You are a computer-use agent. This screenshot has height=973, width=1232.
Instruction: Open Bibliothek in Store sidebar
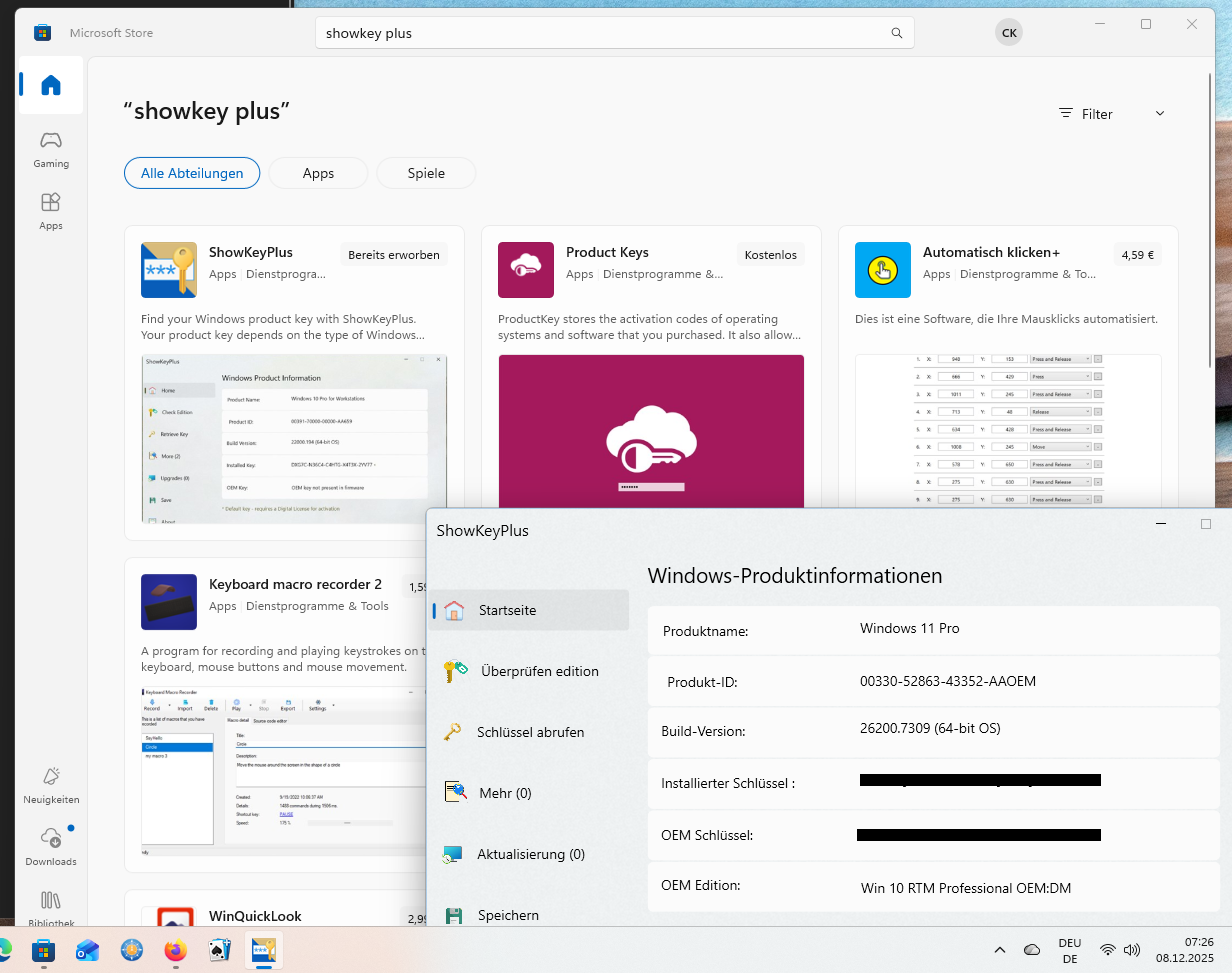[51, 908]
